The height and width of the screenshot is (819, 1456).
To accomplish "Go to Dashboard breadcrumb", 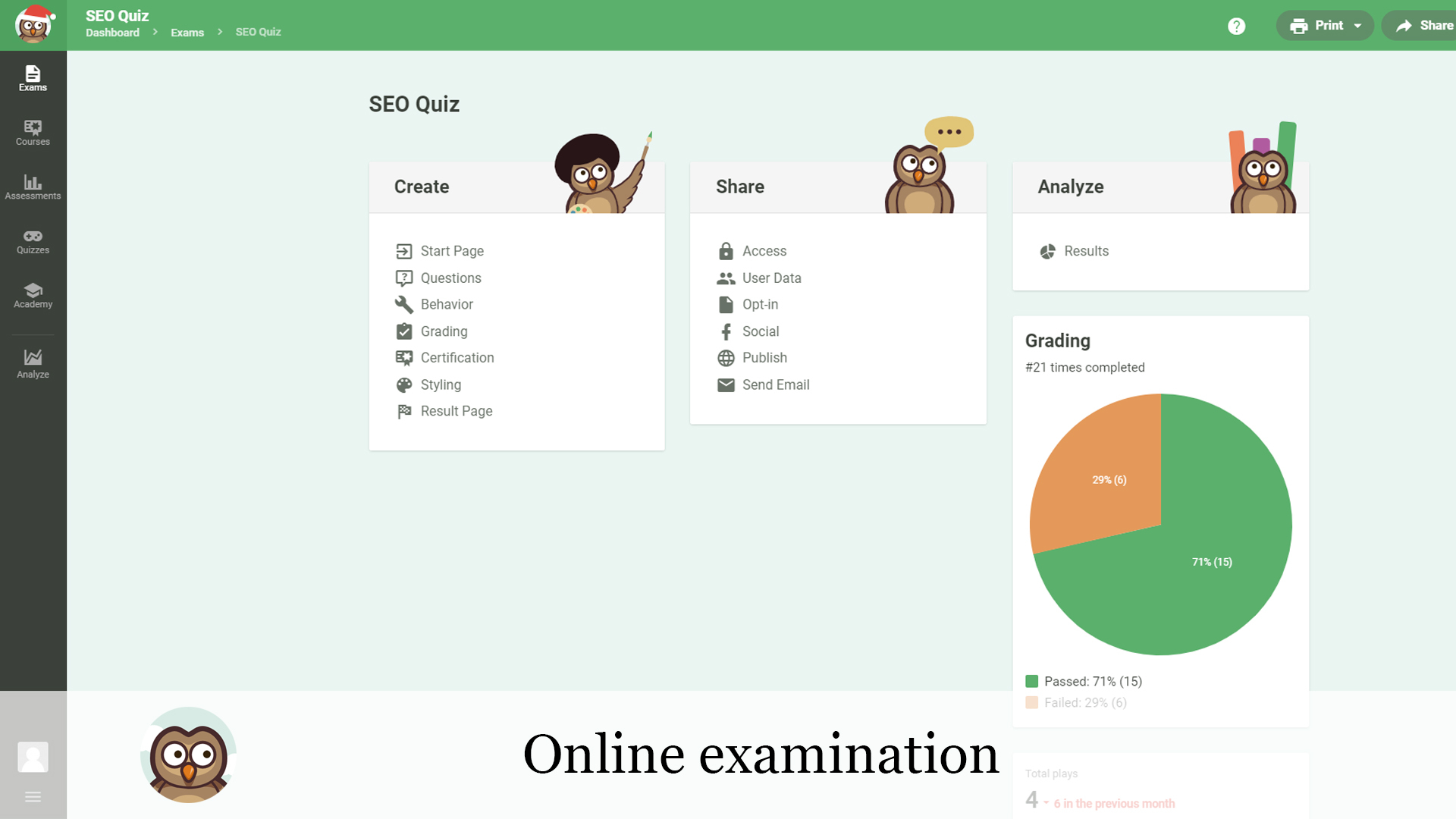I will tap(112, 33).
